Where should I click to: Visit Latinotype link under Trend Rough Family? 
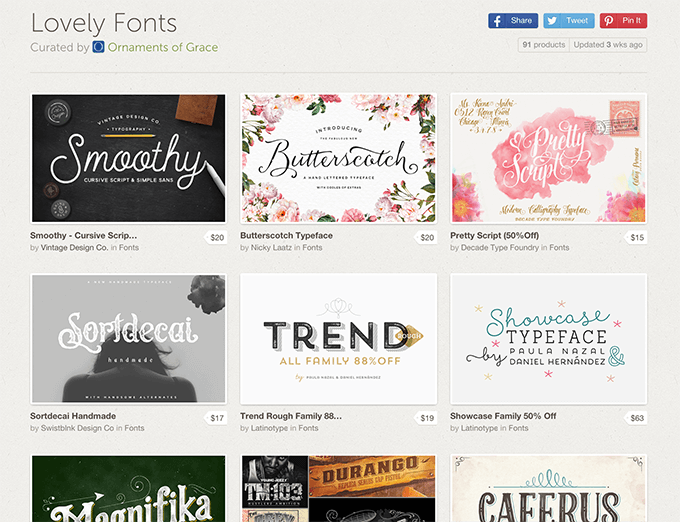[x=269, y=428]
